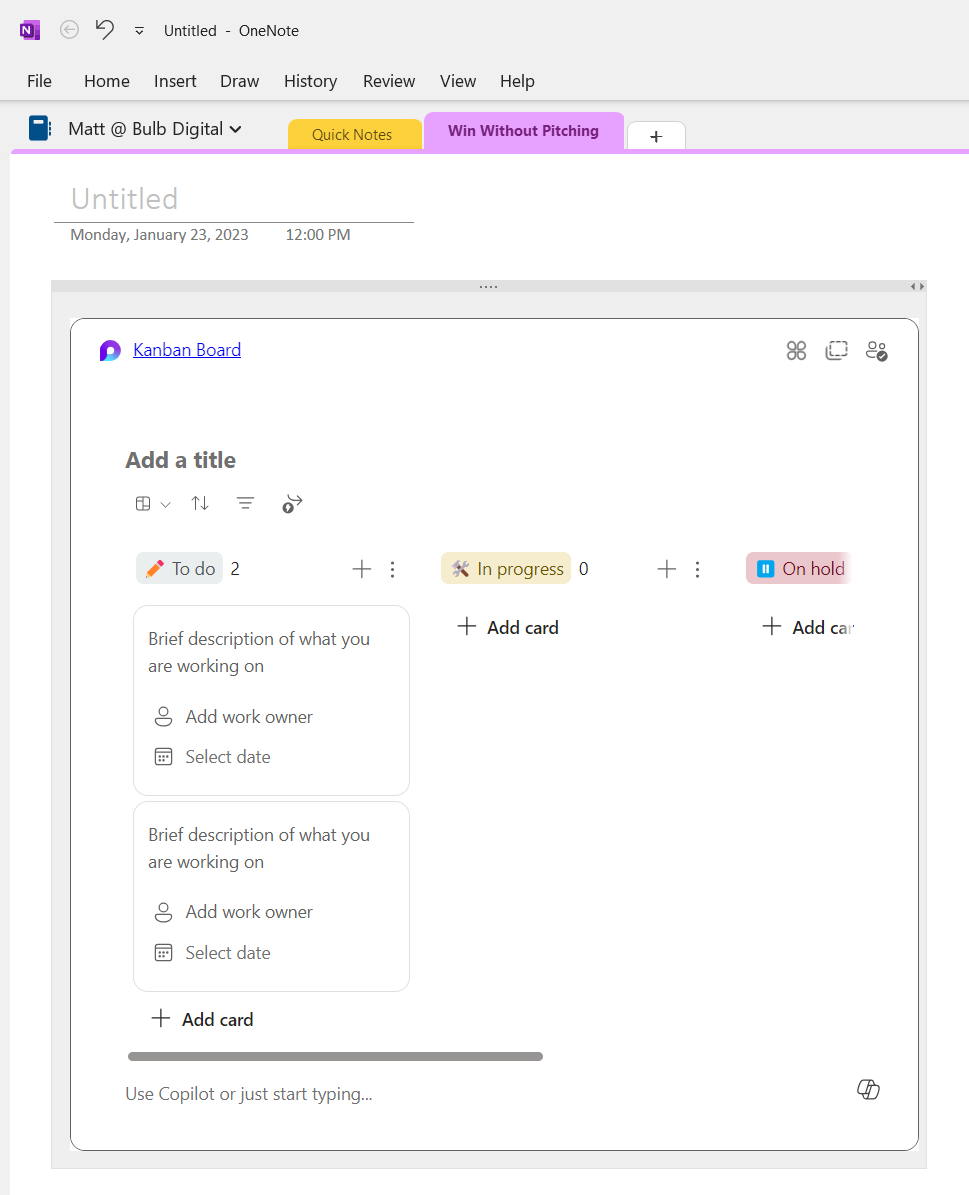Screen dimensions: 969x1195
Task: Click the Undo arrow icon
Action: point(104,30)
